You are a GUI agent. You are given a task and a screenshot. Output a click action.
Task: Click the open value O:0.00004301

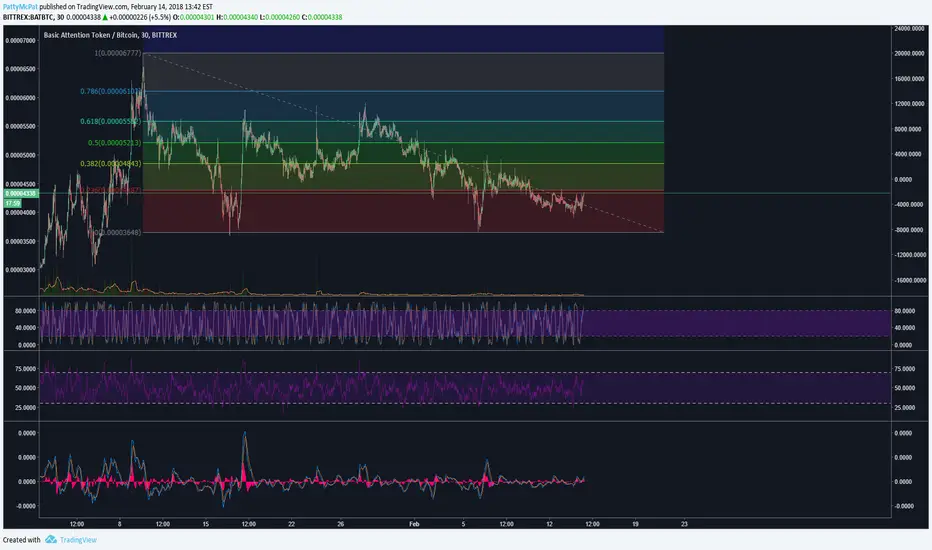tap(193, 17)
